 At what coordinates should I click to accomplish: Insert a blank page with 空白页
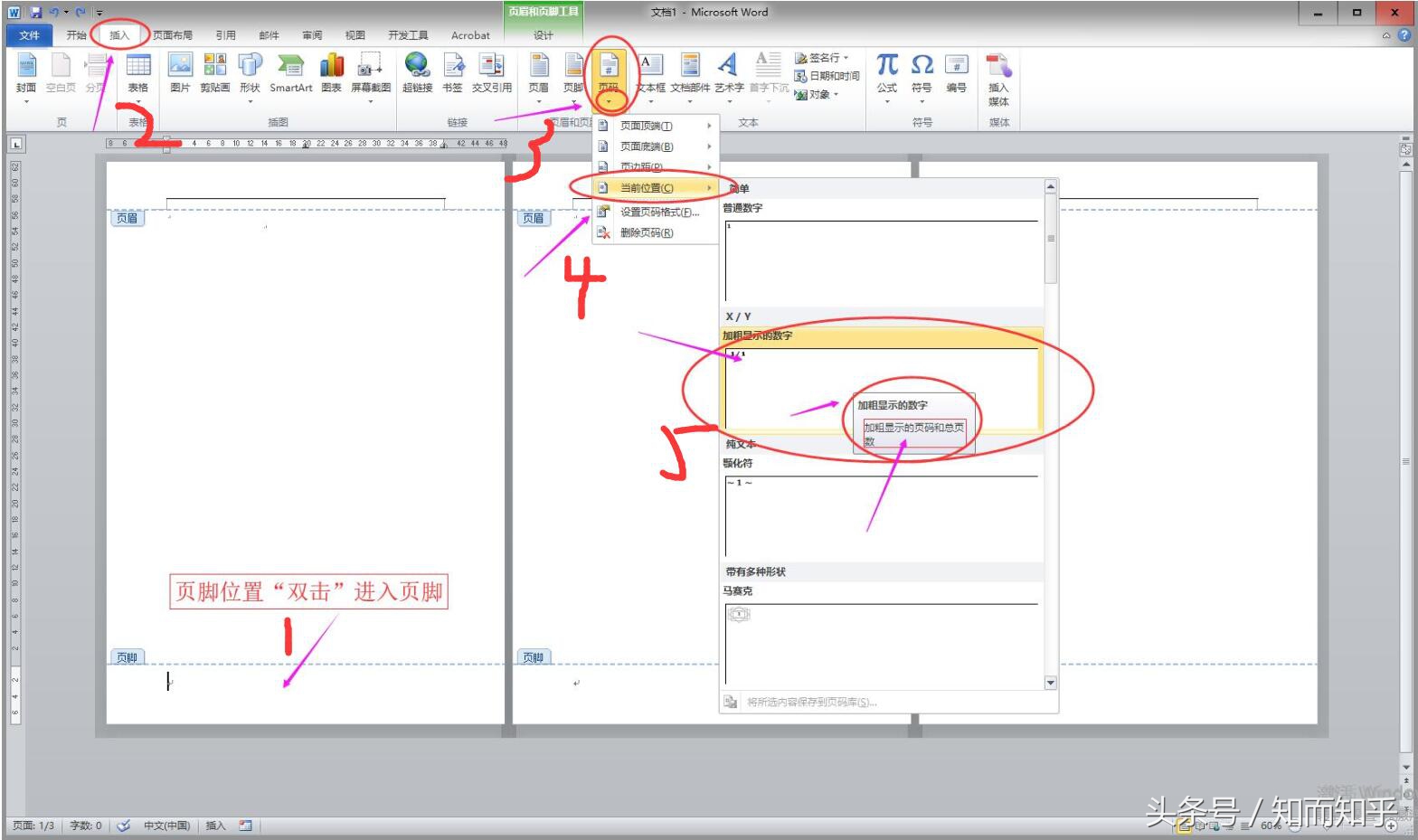coord(61,74)
